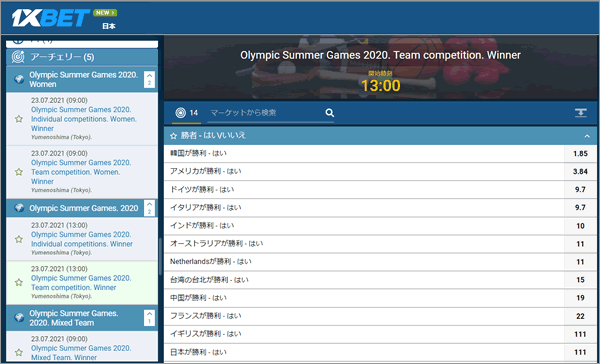Click the アメリカが勝利 - はい row label
600x364 pixels.
pyautogui.click(x=206, y=171)
